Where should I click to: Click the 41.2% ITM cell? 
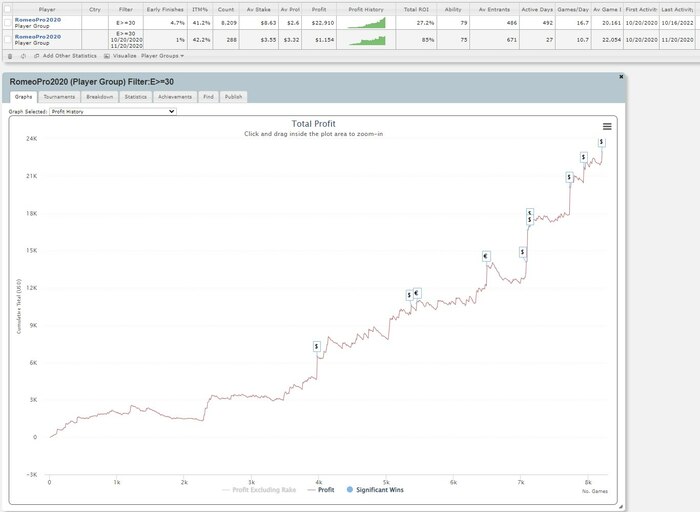click(200, 23)
